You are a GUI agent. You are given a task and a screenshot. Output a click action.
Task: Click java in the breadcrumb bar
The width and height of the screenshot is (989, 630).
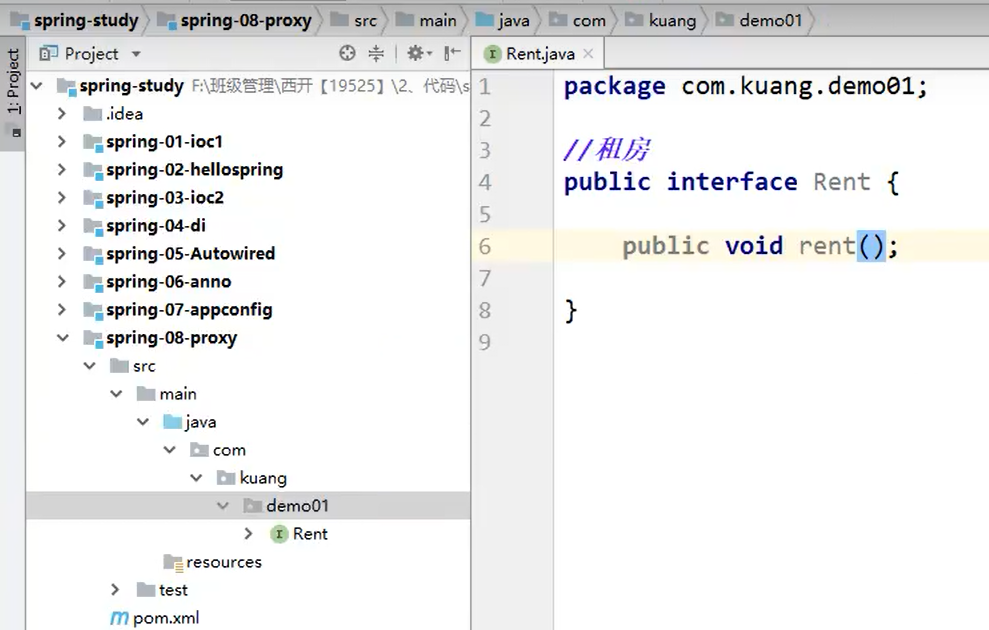click(x=513, y=20)
